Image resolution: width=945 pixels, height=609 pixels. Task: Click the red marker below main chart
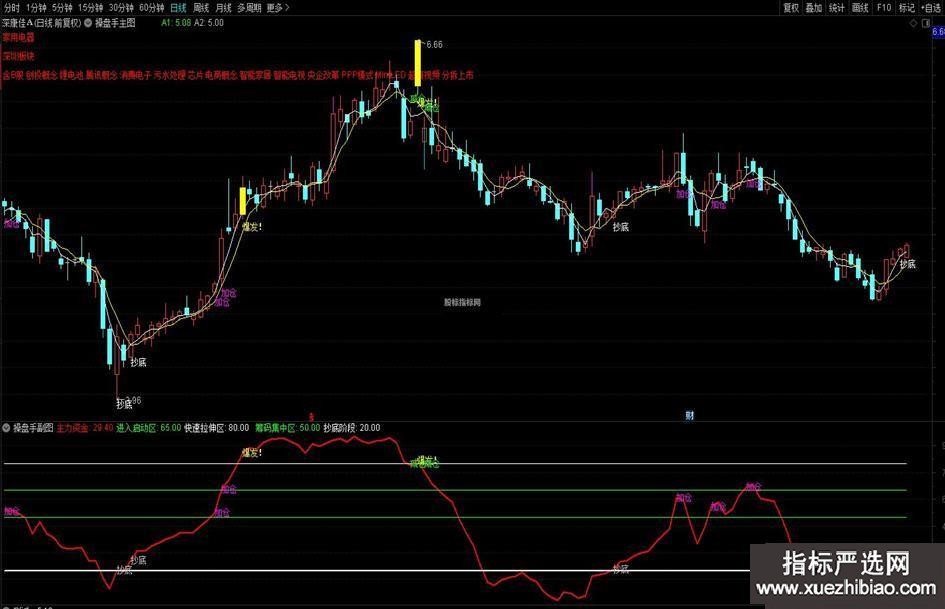click(312, 417)
